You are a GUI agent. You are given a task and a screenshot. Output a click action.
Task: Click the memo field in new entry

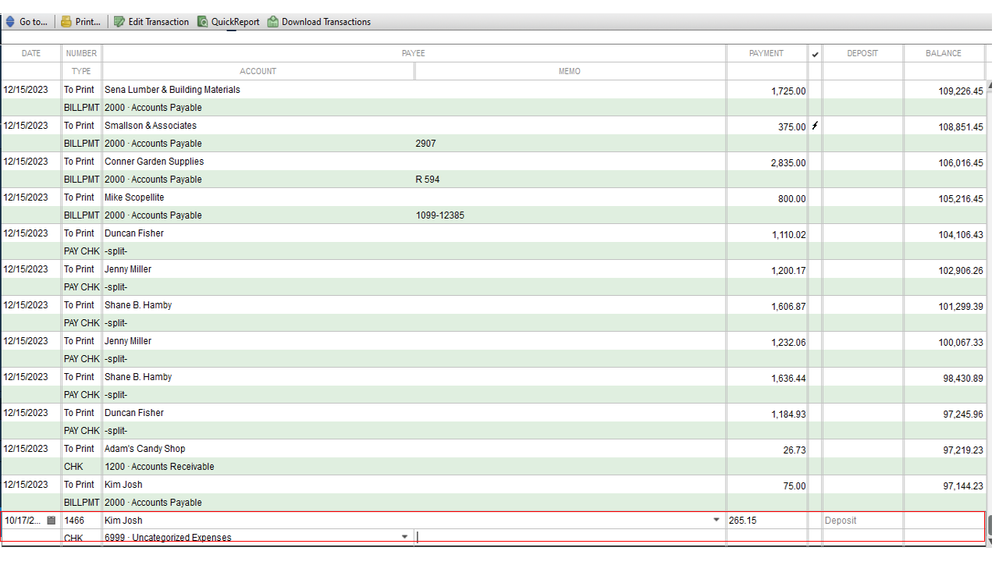pos(570,537)
